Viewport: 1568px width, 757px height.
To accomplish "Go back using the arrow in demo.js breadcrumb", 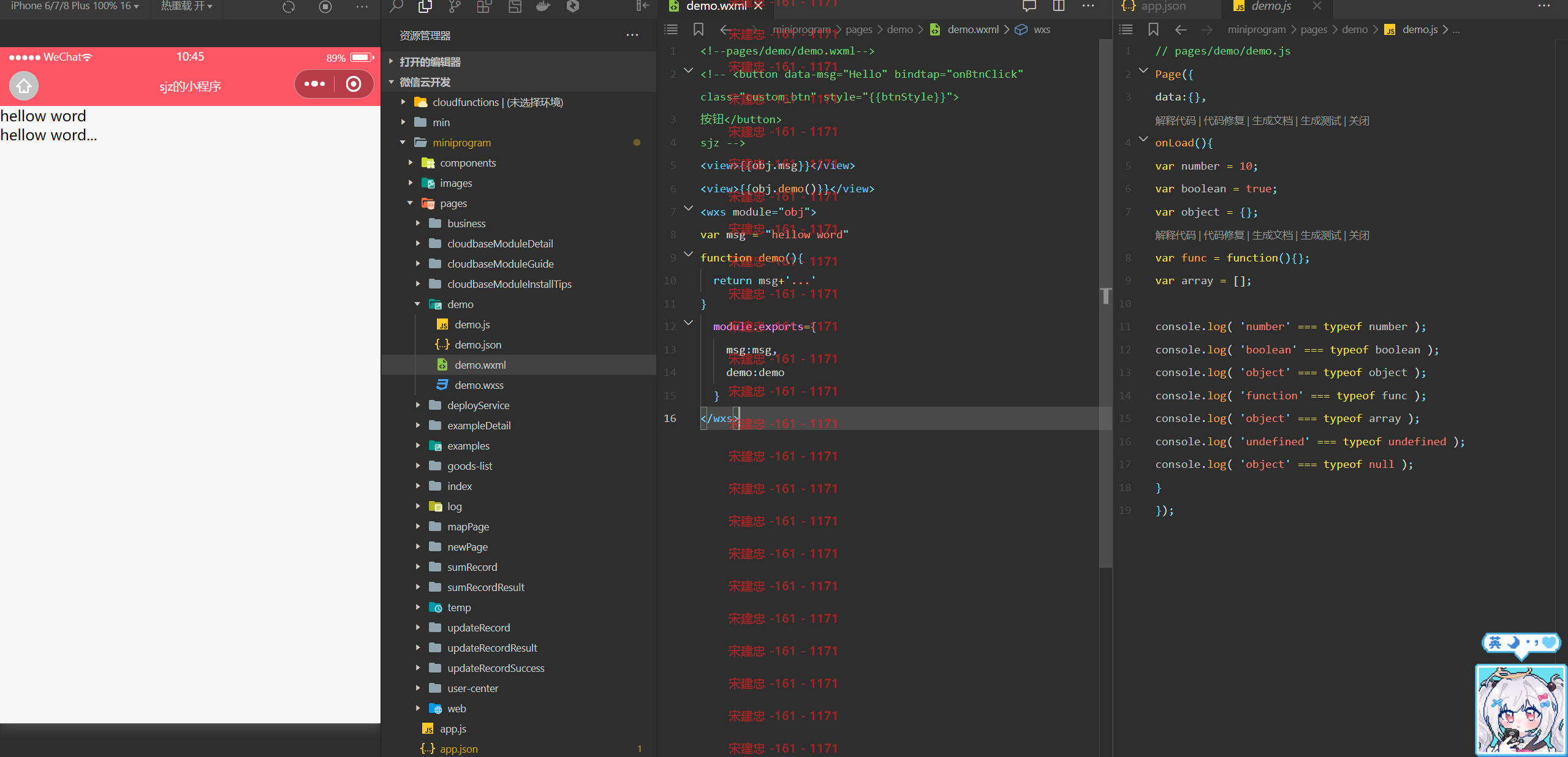I will pos(1181,29).
